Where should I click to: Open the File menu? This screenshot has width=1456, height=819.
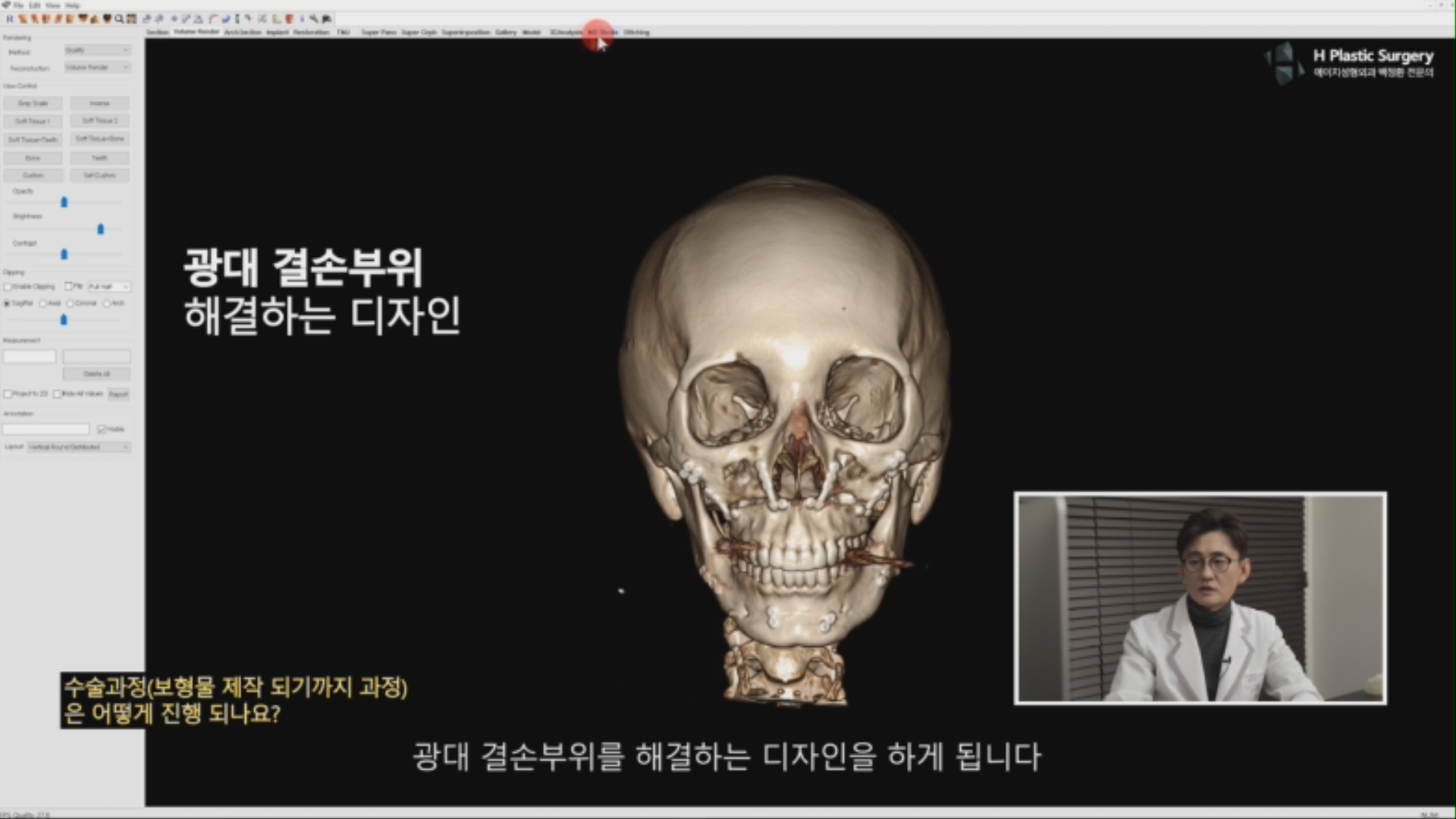pyautogui.click(x=18, y=5)
